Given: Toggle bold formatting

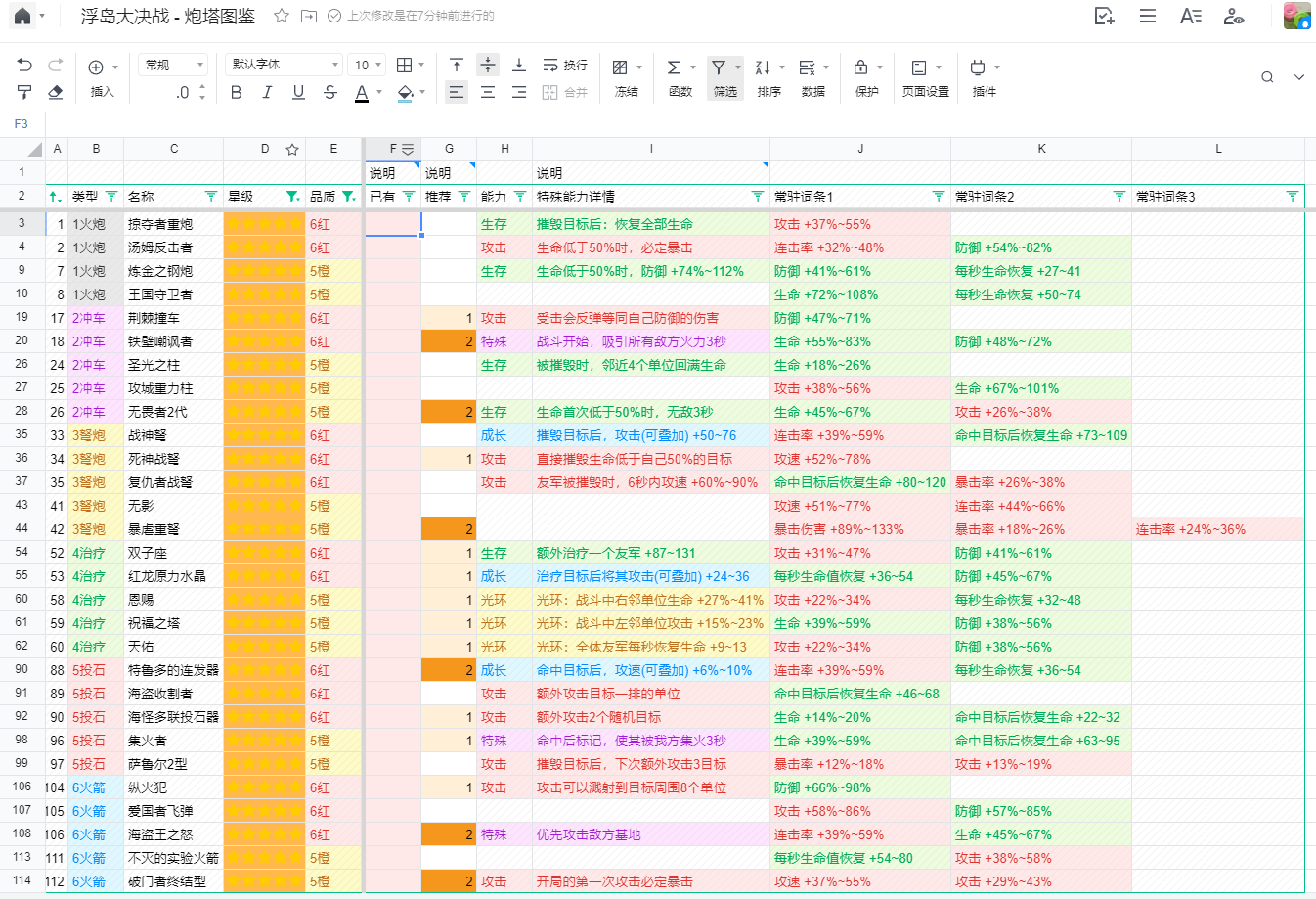Looking at the screenshot, I should [x=236, y=92].
